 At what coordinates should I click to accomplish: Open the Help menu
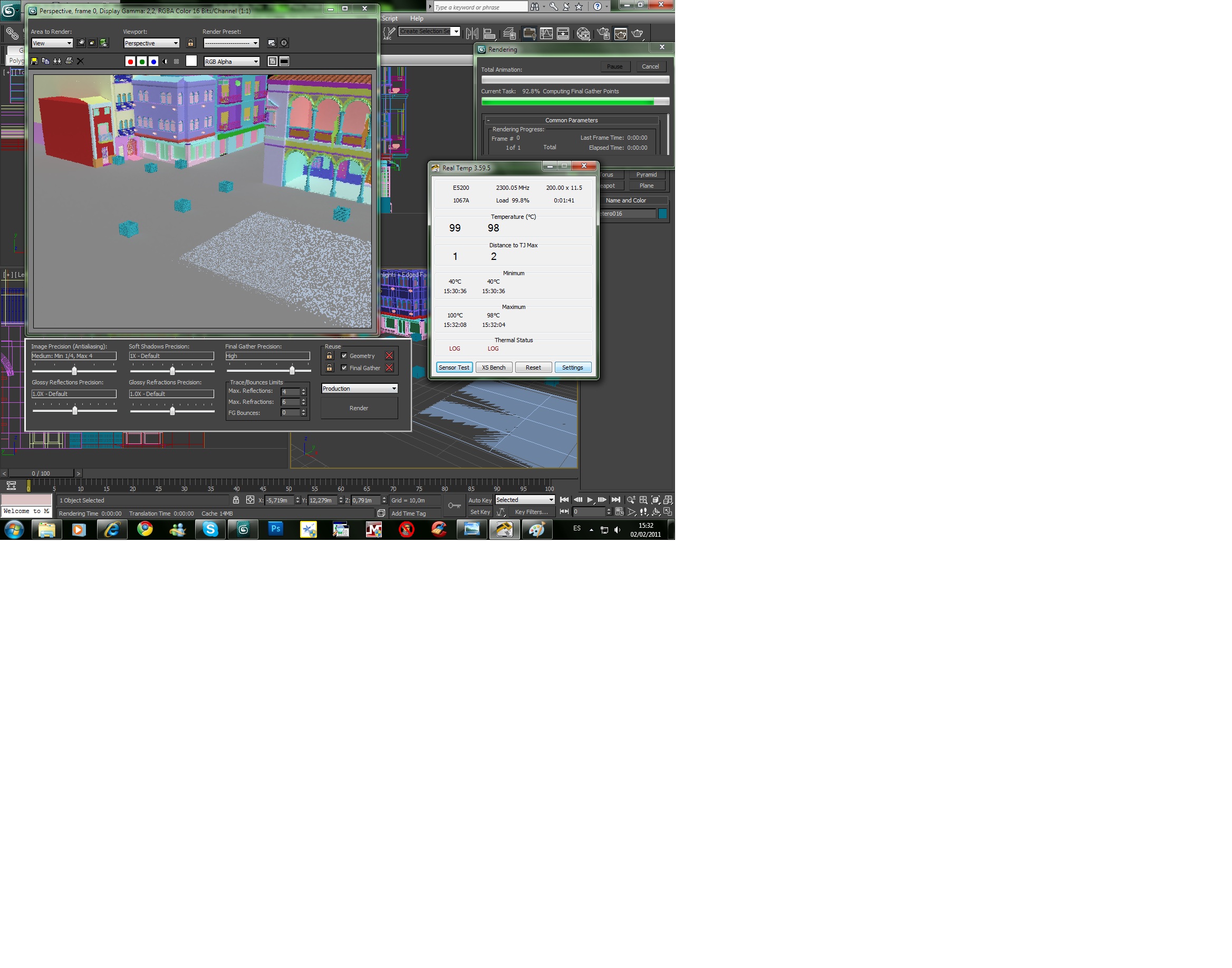pos(417,18)
